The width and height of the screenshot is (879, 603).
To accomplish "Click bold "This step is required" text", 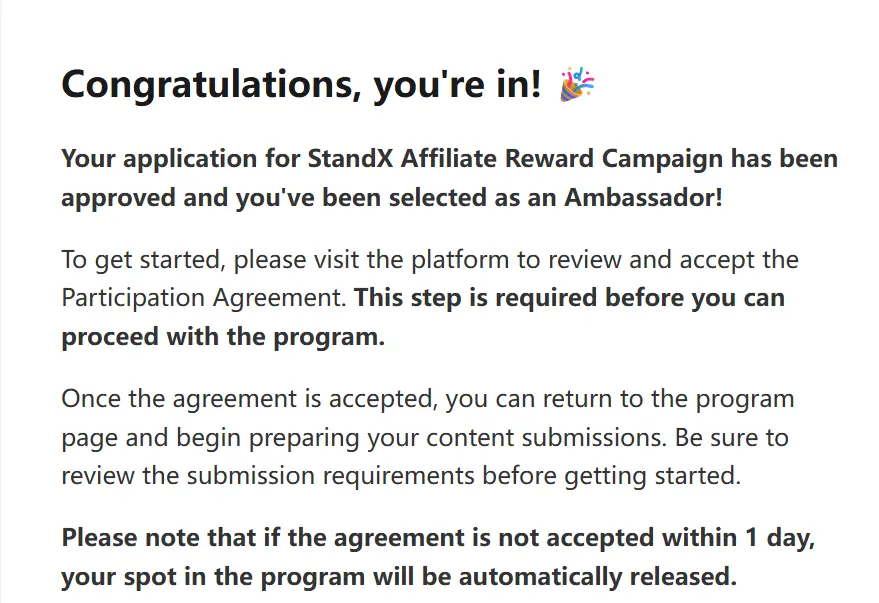I will 476,298.
